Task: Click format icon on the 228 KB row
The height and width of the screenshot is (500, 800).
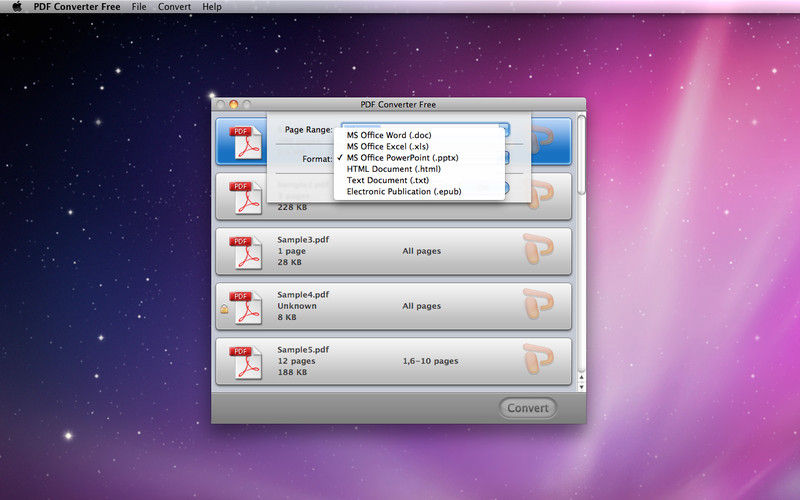Action: 542,196
